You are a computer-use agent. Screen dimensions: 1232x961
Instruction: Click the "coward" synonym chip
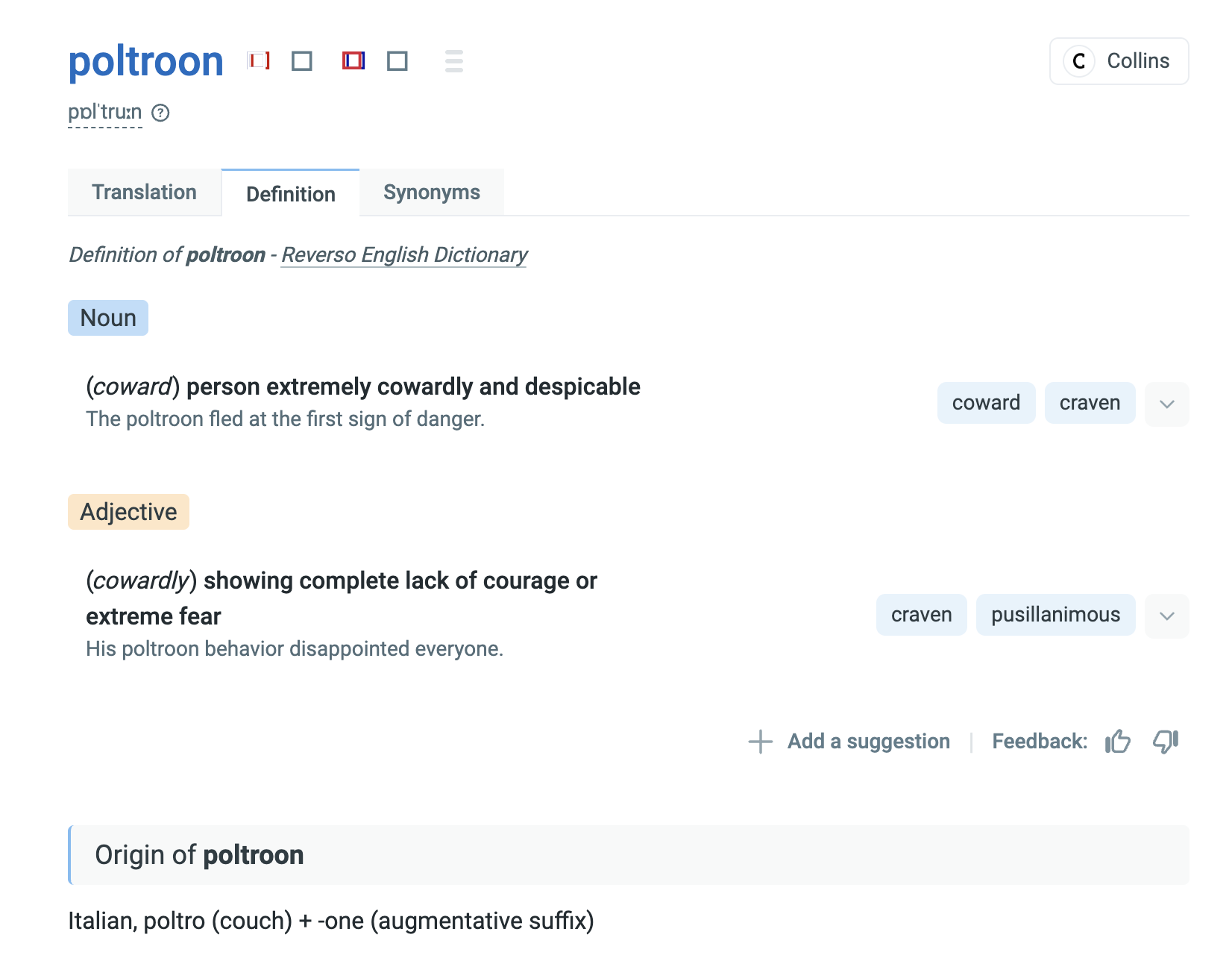tap(986, 403)
